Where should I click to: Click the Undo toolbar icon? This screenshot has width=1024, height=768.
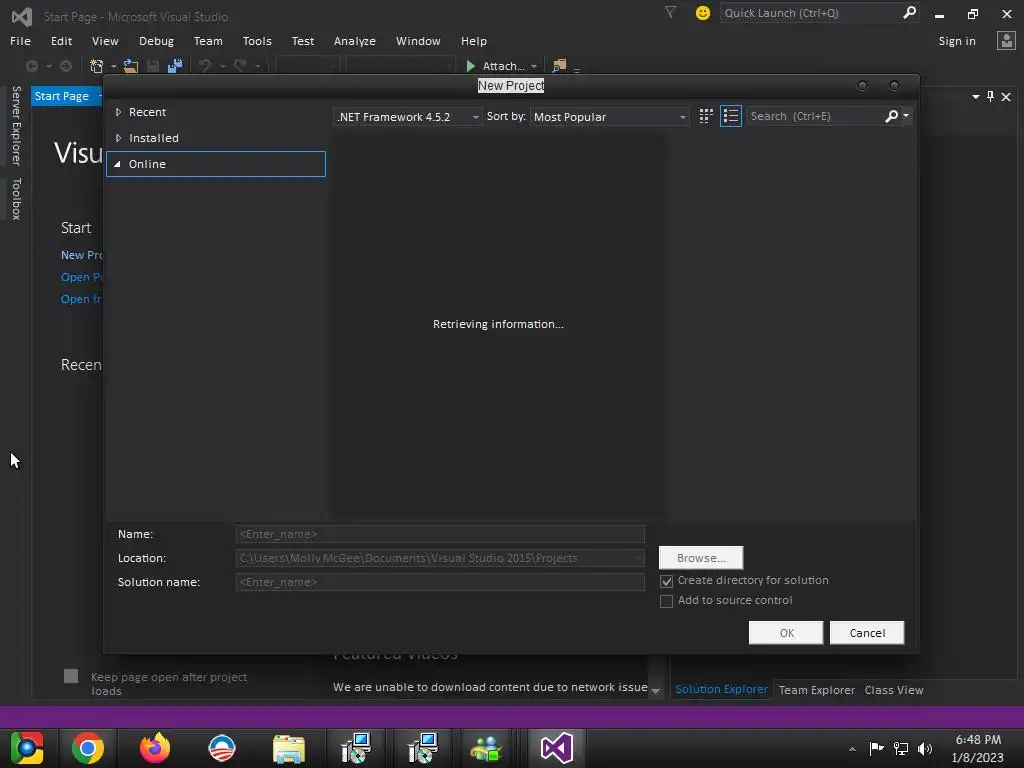205,66
